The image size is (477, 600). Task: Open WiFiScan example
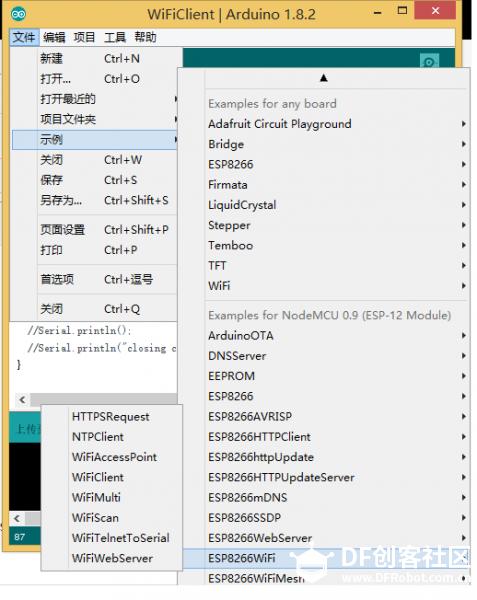111,518
